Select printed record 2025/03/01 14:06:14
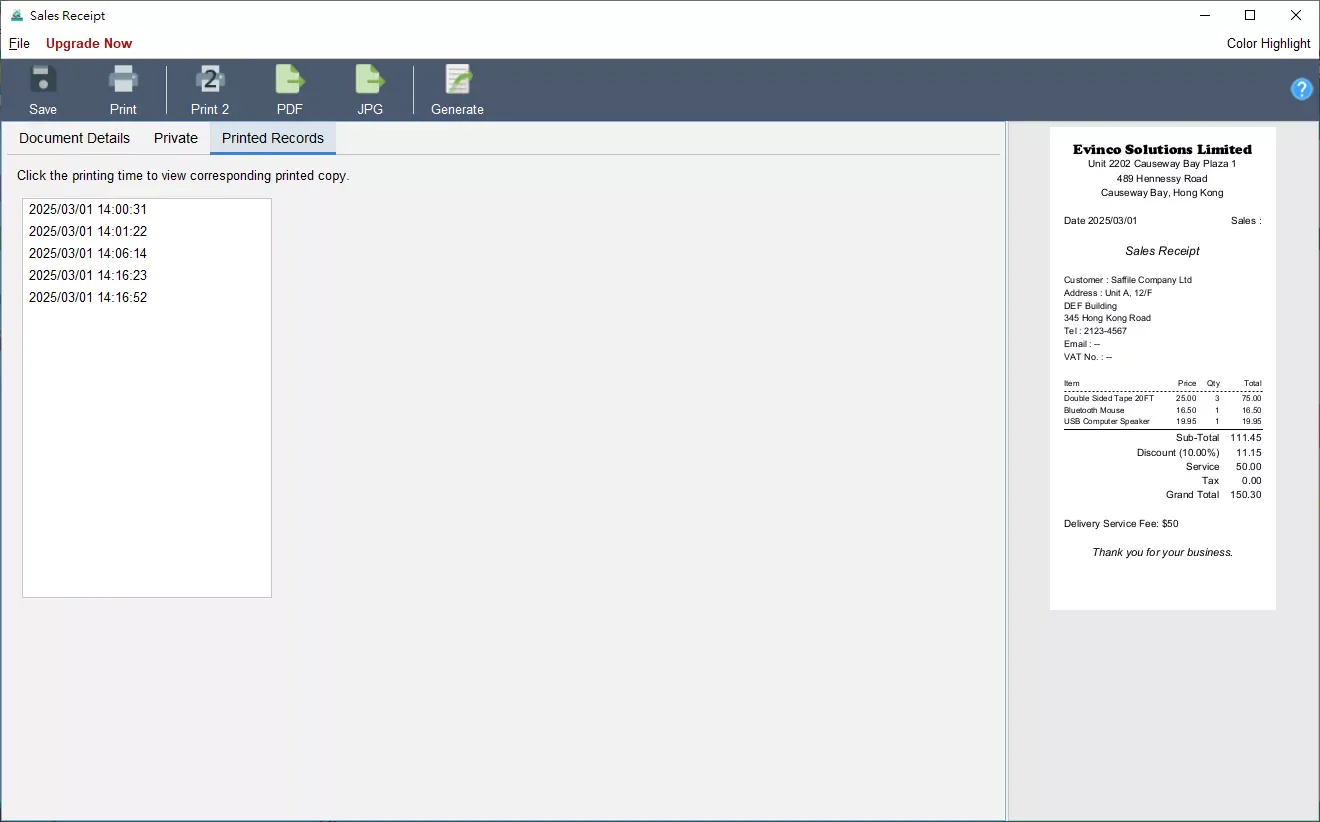This screenshot has width=1320, height=822. coord(147,254)
